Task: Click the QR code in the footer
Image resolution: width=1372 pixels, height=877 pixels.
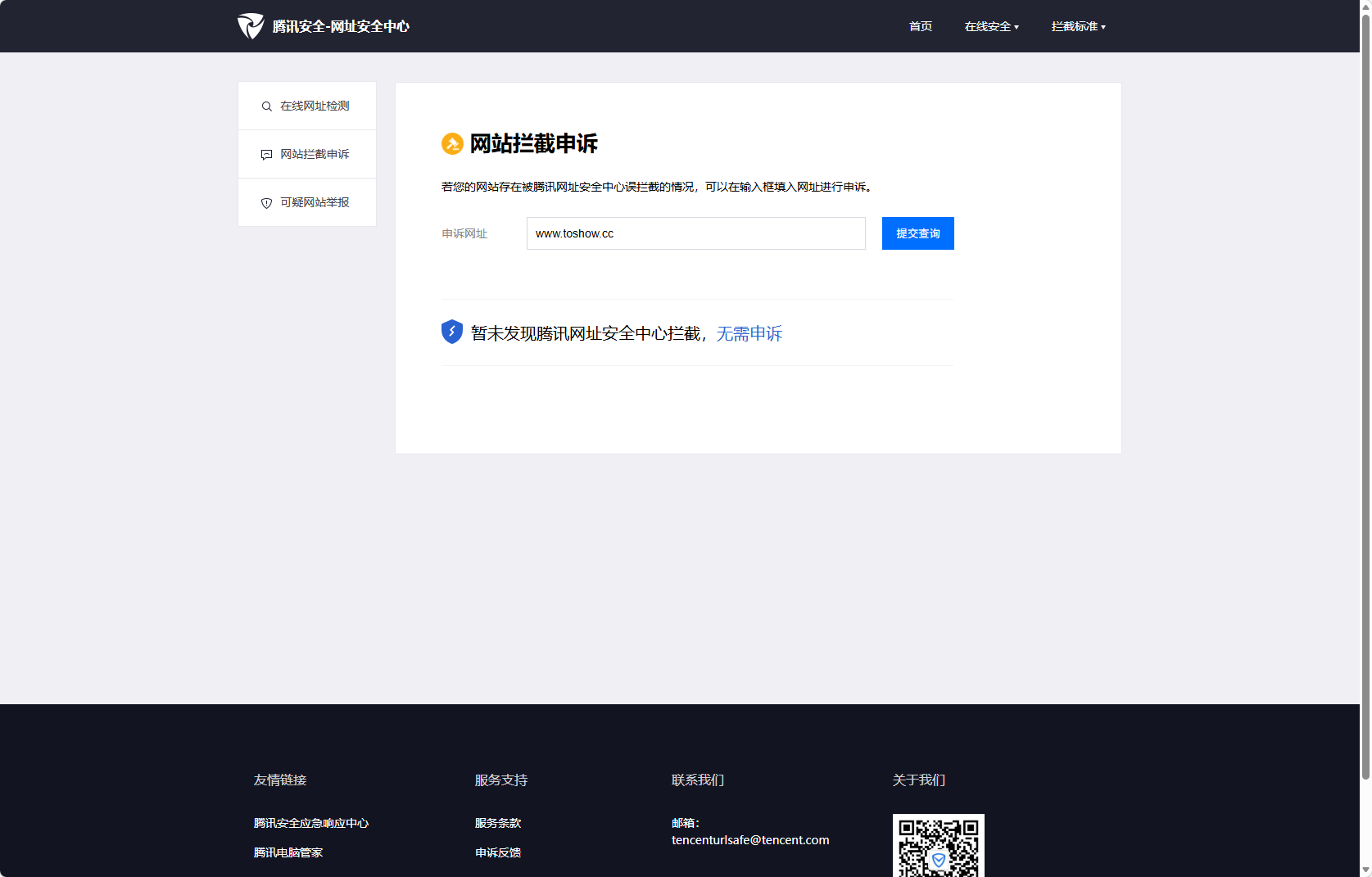Action: pyautogui.click(x=939, y=846)
